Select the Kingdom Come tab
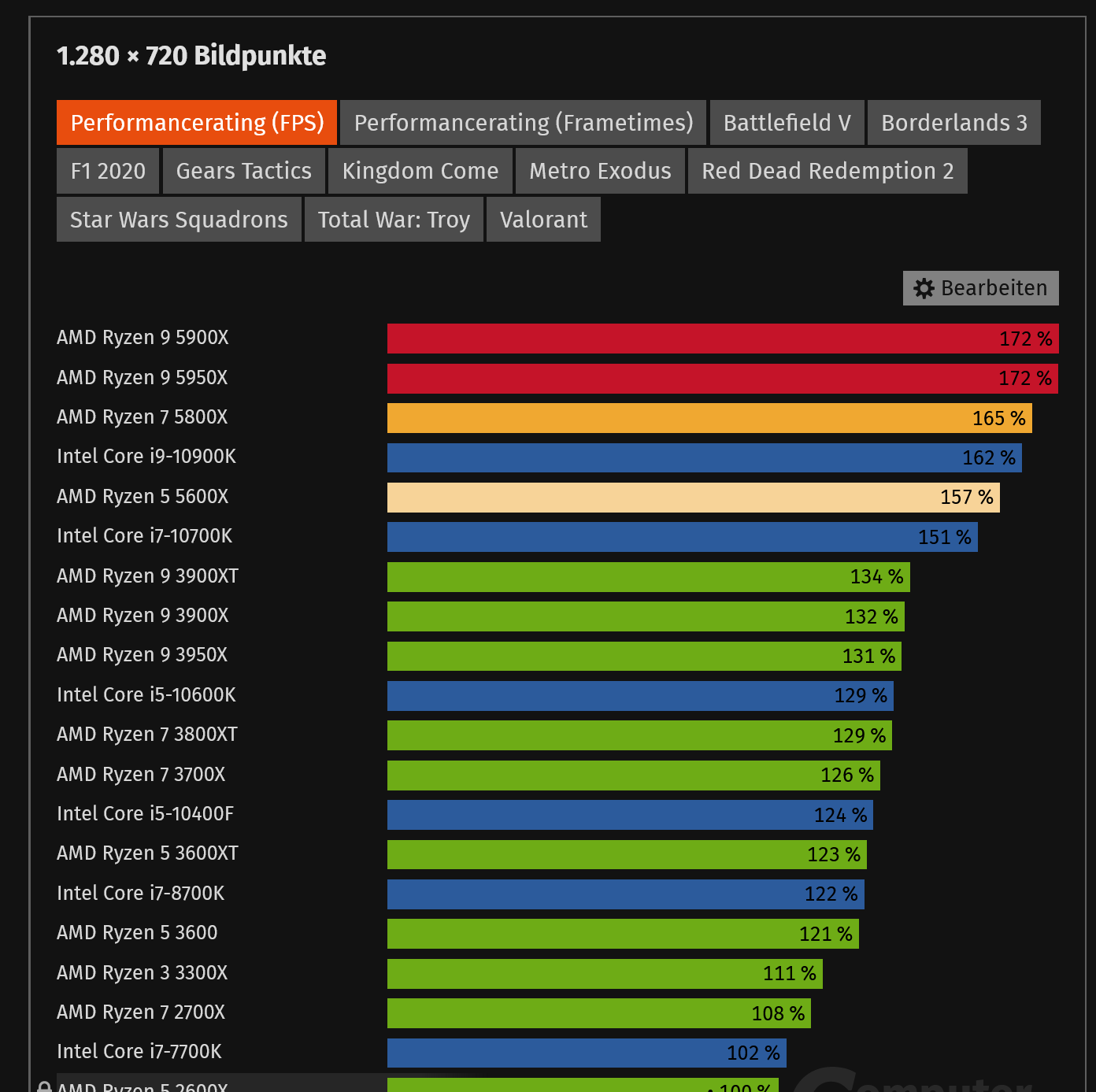Screen dimensions: 1096x1092 [420, 171]
